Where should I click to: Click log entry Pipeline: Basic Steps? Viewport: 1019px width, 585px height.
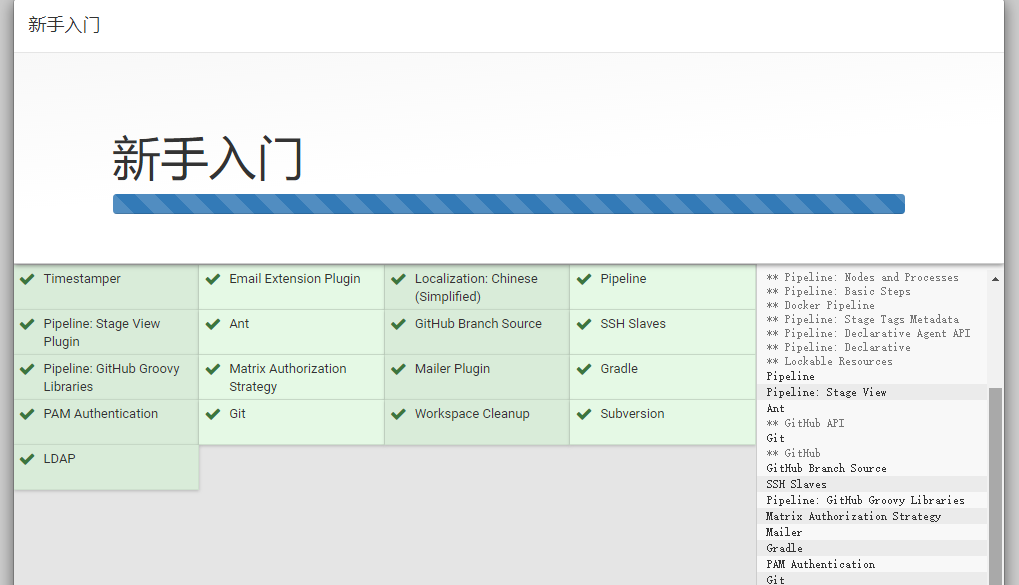(x=838, y=291)
